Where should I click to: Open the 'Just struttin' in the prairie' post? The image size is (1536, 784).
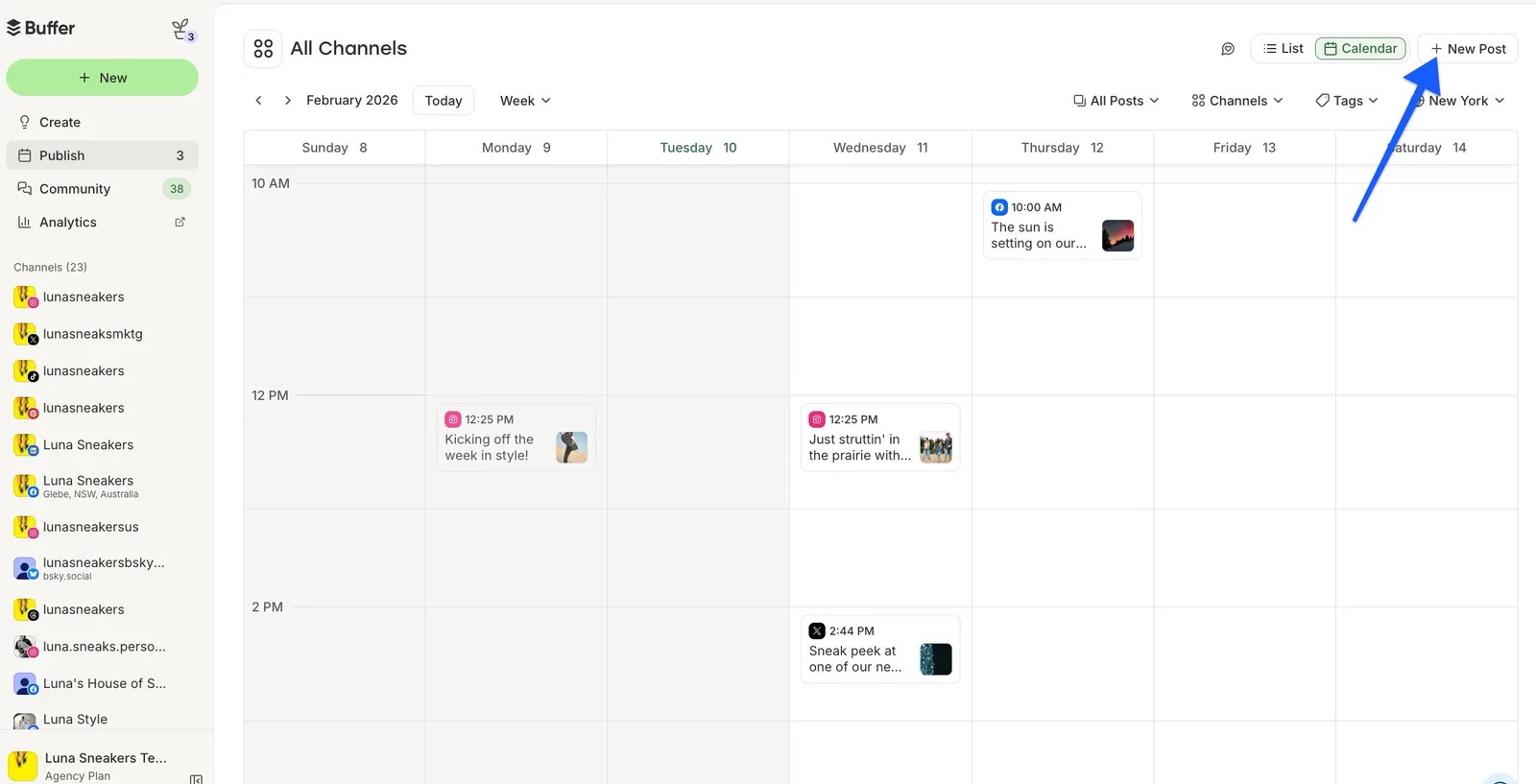click(880, 438)
